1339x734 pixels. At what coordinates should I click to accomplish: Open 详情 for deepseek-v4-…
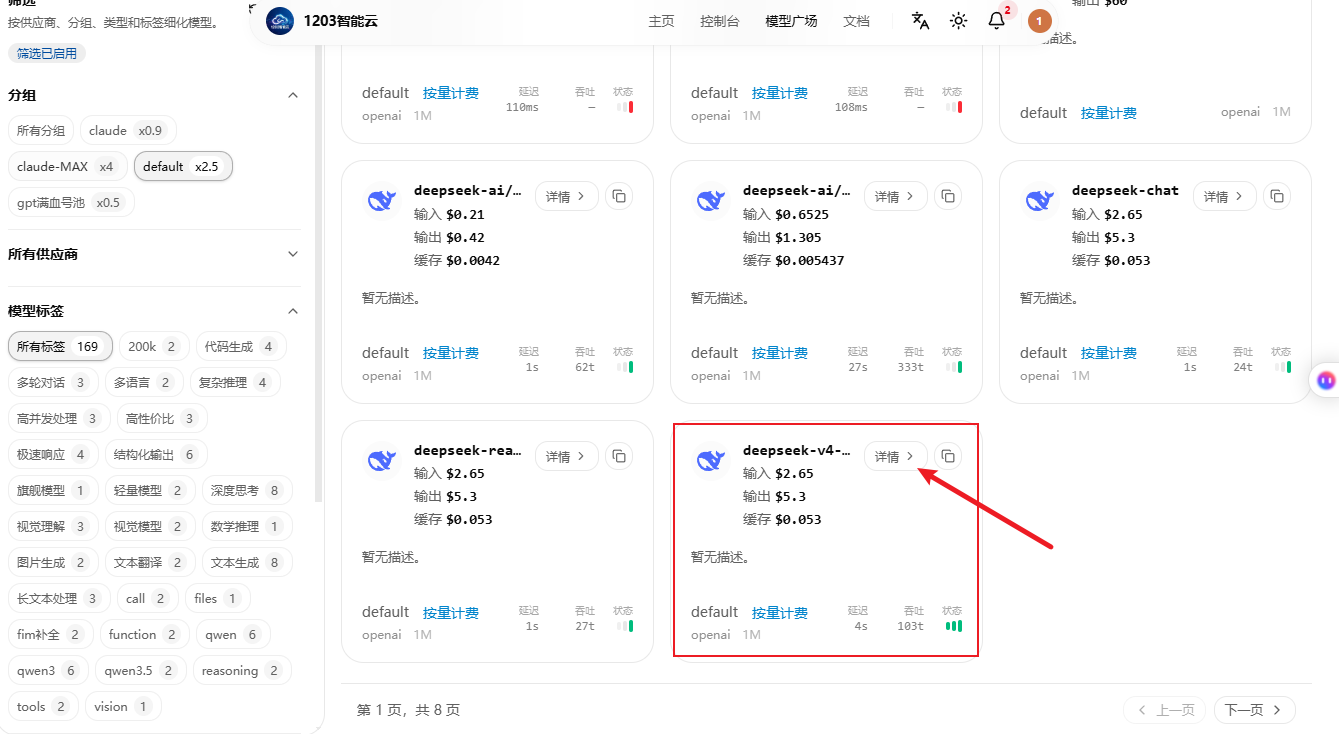896,457
